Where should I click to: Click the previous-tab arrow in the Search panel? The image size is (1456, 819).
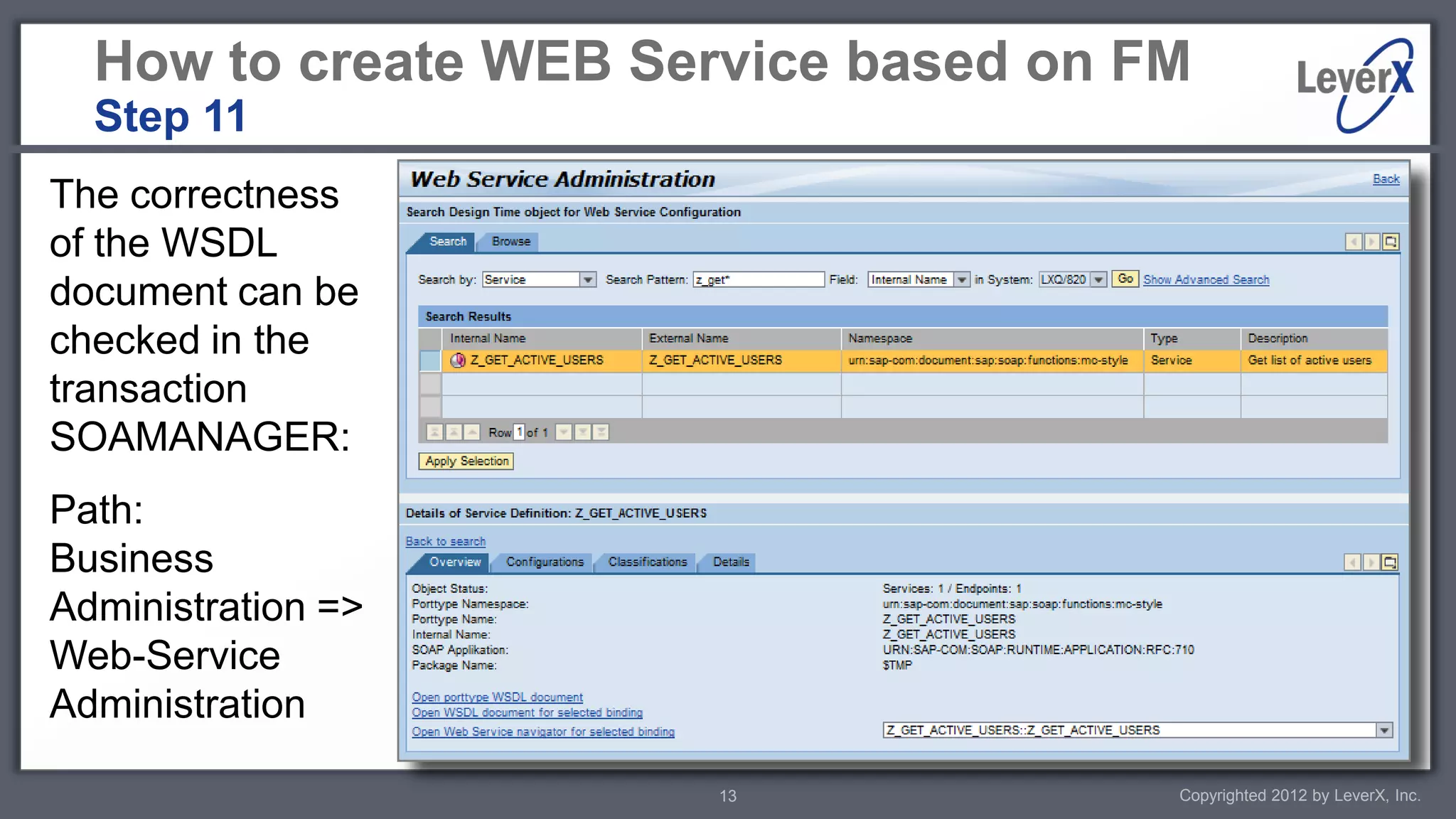click(1354, 242)
